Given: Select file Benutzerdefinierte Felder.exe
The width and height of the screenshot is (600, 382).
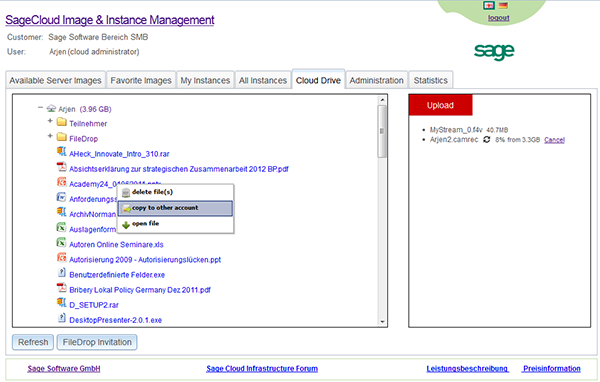Looking at the screenshot, I should pyautogui.click(x=117, y=274).
